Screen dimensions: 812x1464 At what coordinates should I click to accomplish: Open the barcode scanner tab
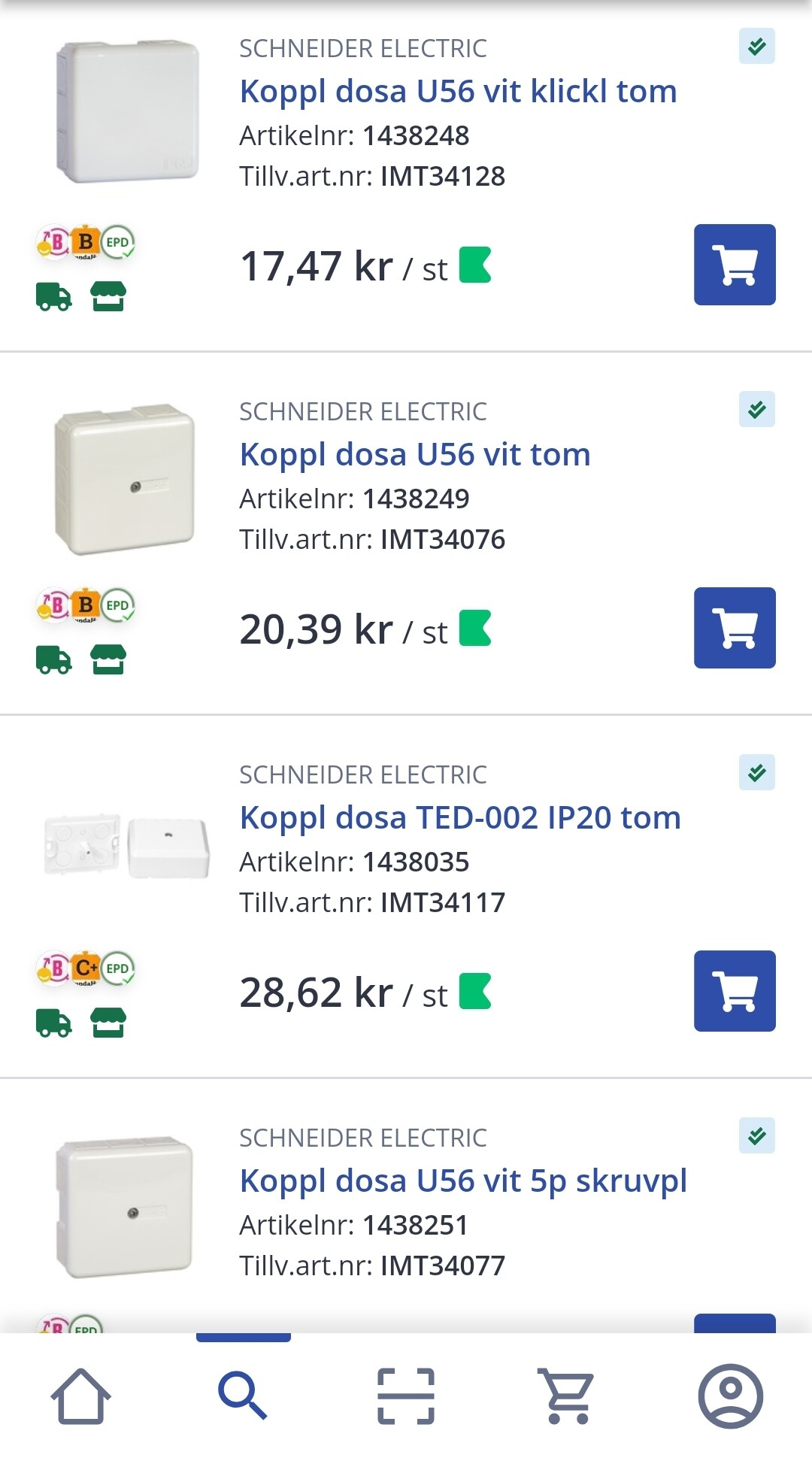click(406, 1396)
